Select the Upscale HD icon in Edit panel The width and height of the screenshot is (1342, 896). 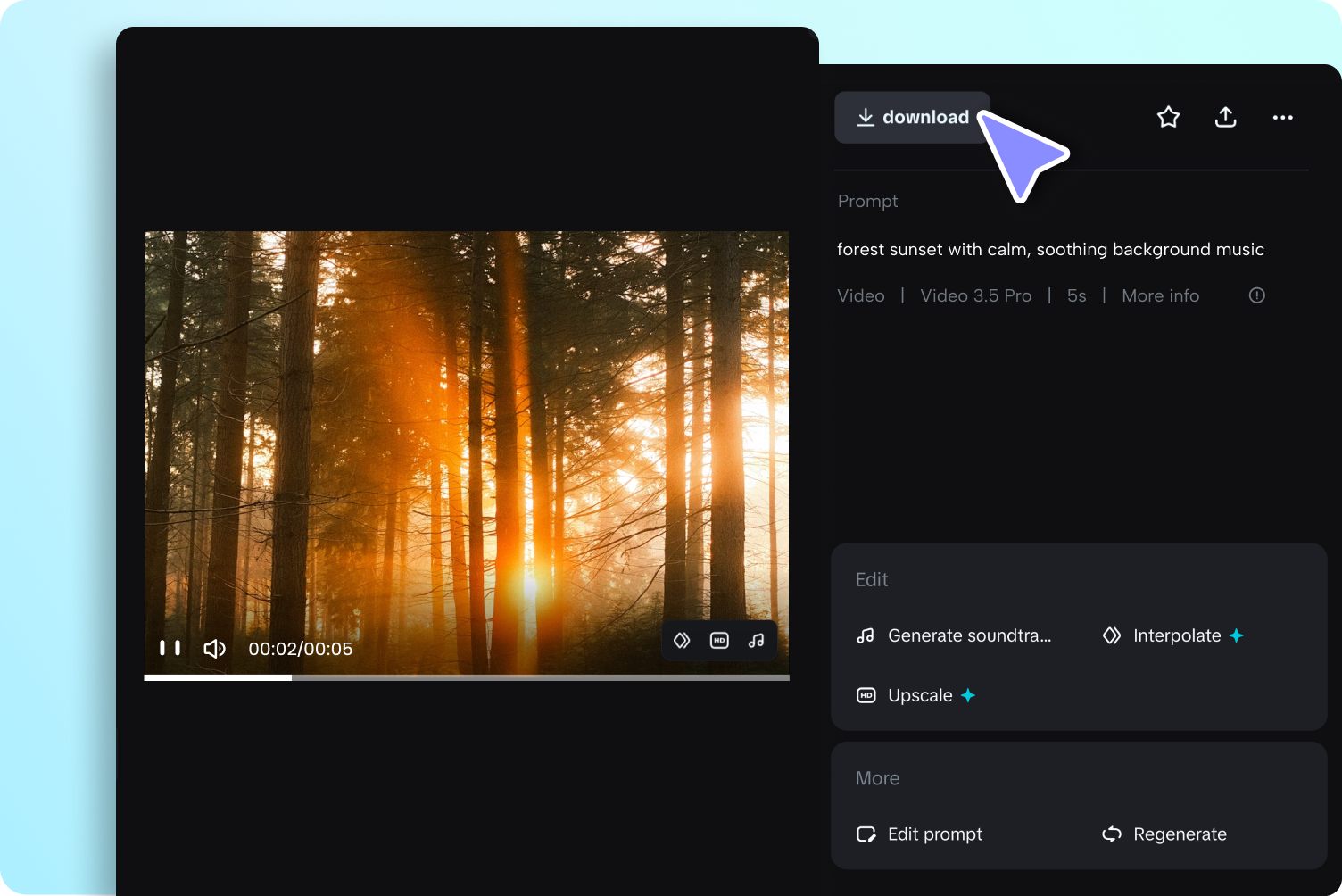[866, 695]
